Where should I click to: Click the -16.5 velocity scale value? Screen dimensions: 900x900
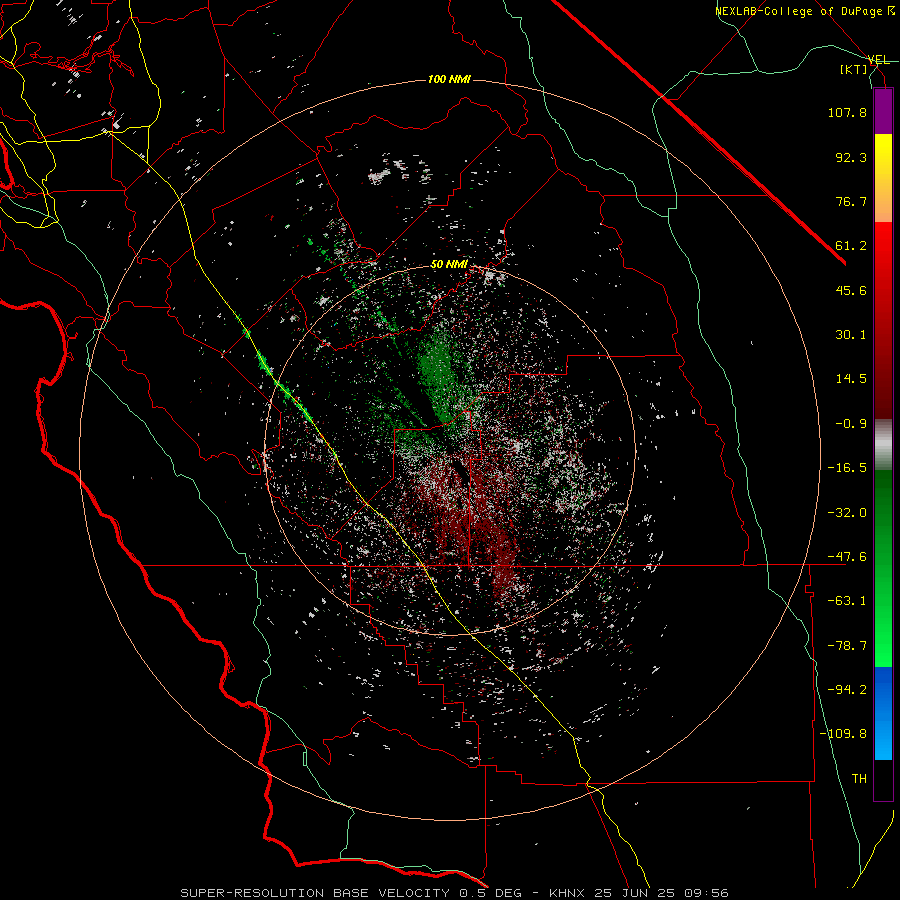click(x=847, y=468)
